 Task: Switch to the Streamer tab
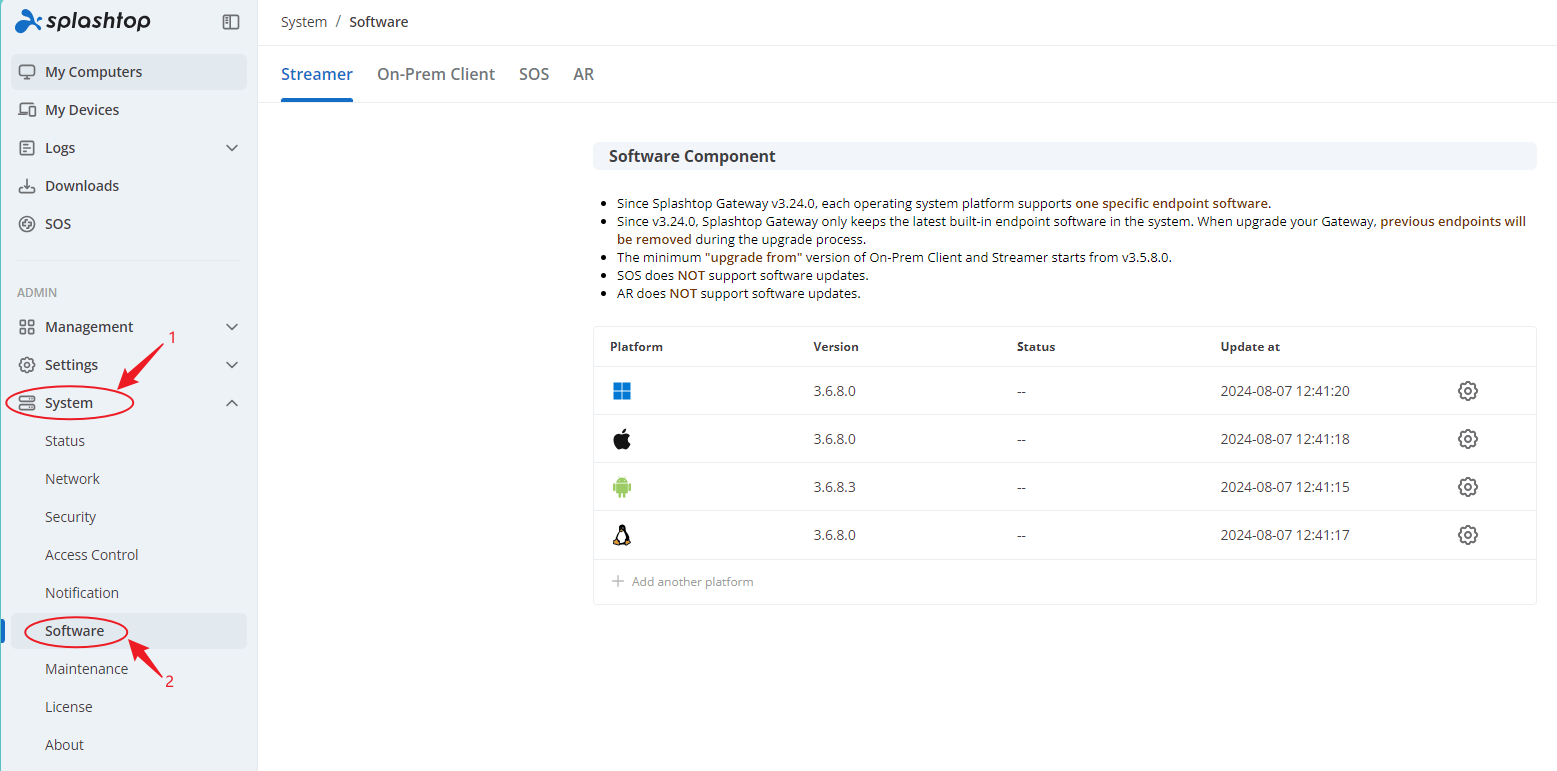(317, 74)
